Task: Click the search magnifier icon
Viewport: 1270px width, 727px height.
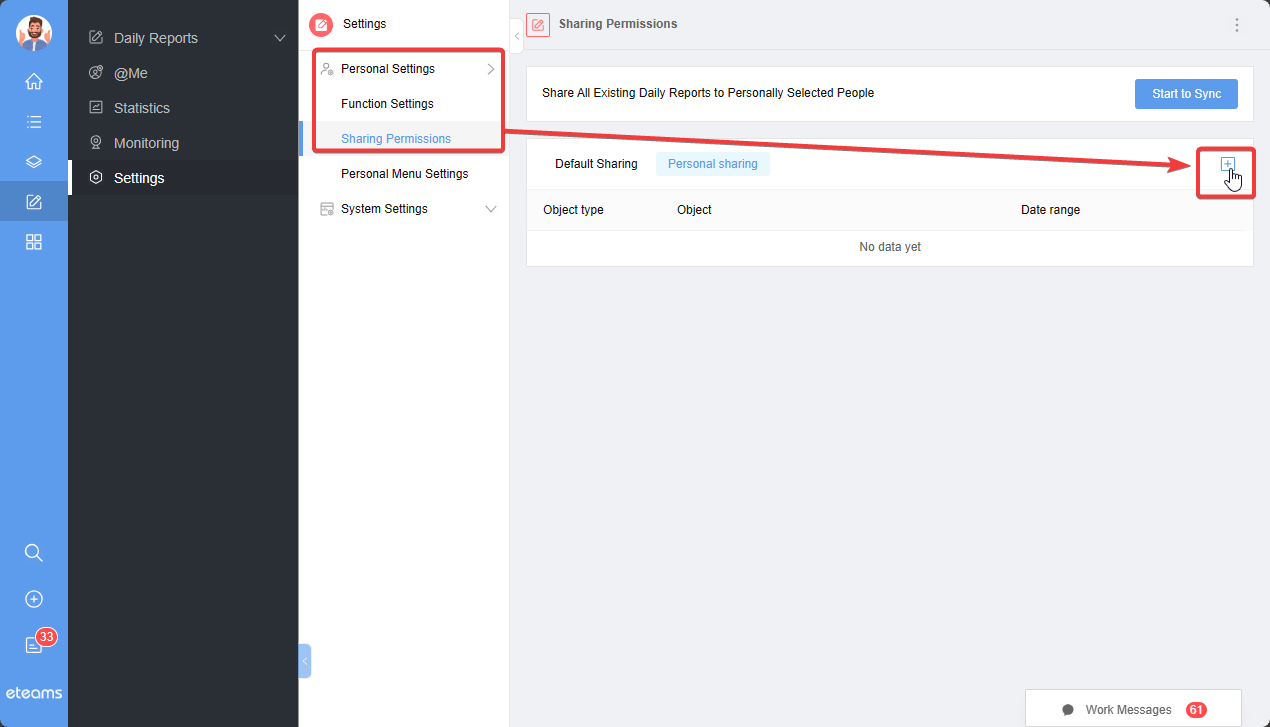Action: point(34,553)
